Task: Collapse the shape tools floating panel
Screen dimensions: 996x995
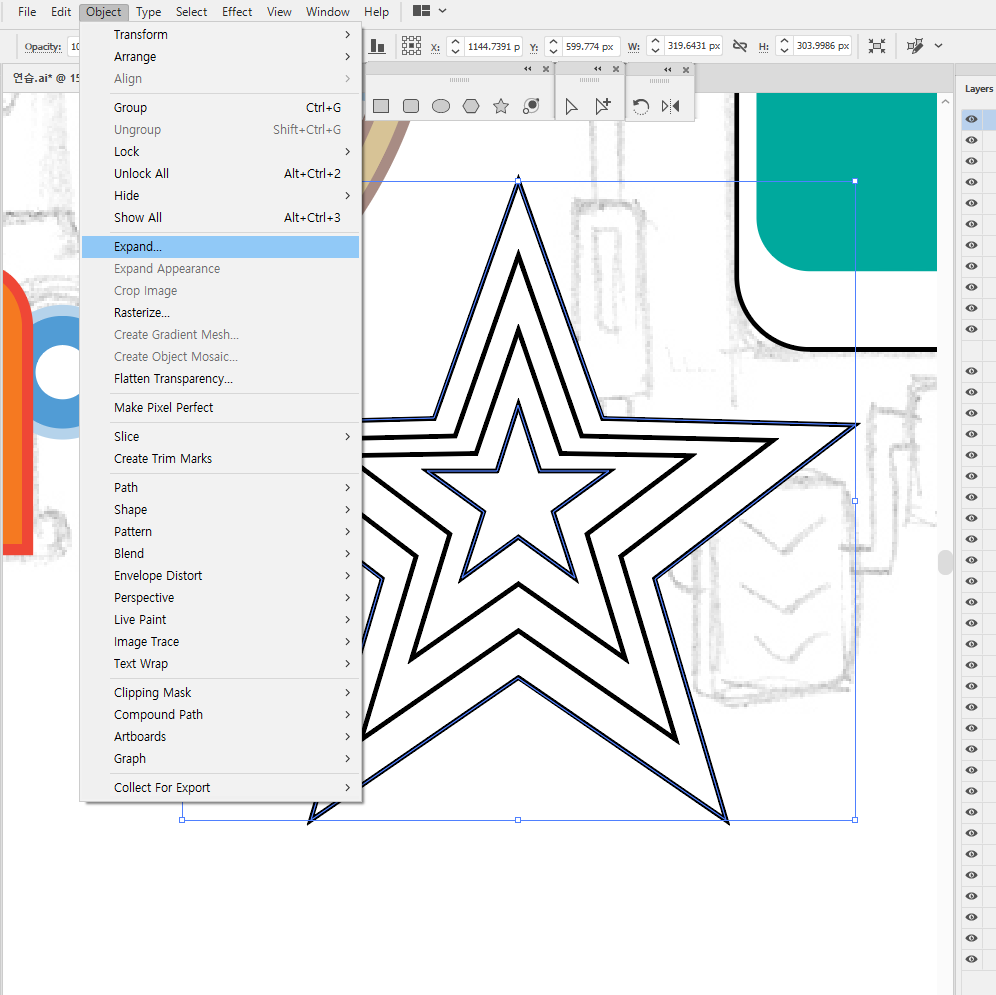Action: pos(528,69)
